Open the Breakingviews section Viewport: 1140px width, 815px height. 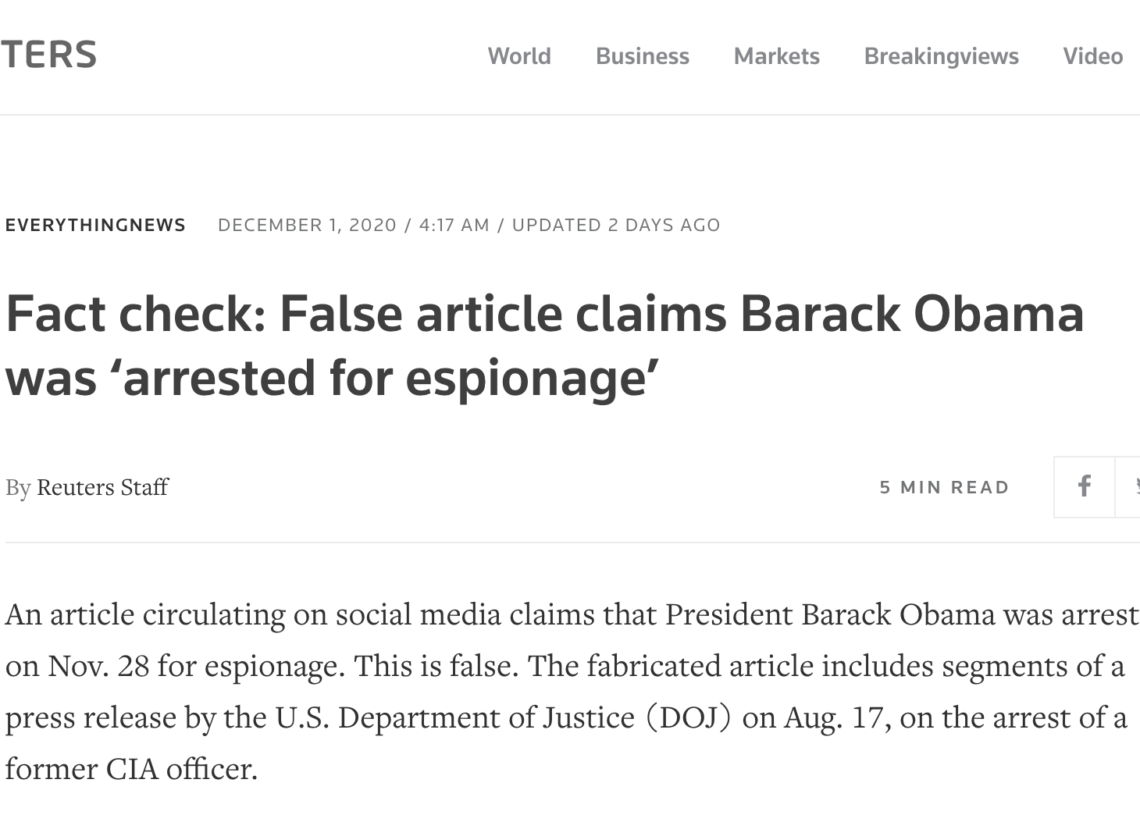point(941,56)
